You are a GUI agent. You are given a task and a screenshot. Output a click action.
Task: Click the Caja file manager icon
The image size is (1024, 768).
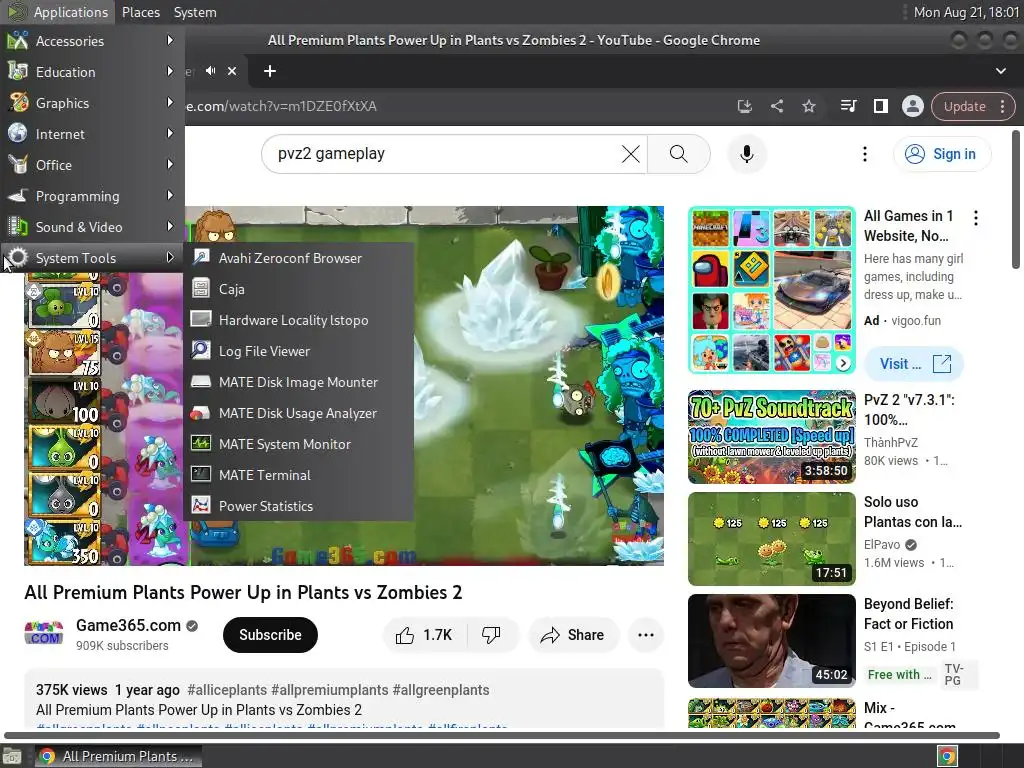click(x=200, y=289)
